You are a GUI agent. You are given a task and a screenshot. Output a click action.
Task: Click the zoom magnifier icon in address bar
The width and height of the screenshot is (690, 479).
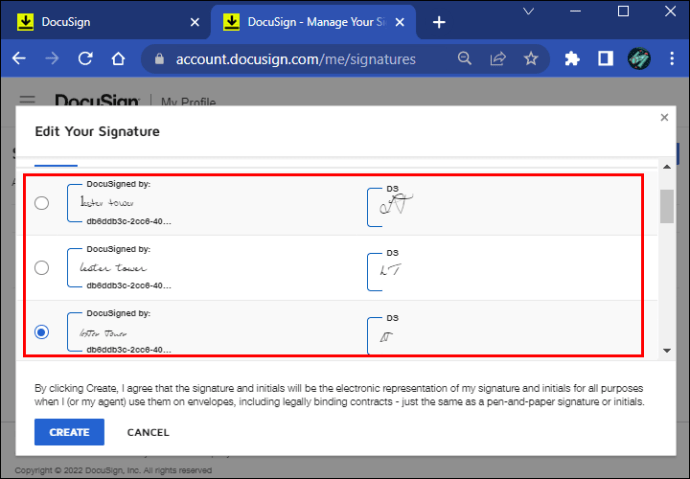coord(464,59)
